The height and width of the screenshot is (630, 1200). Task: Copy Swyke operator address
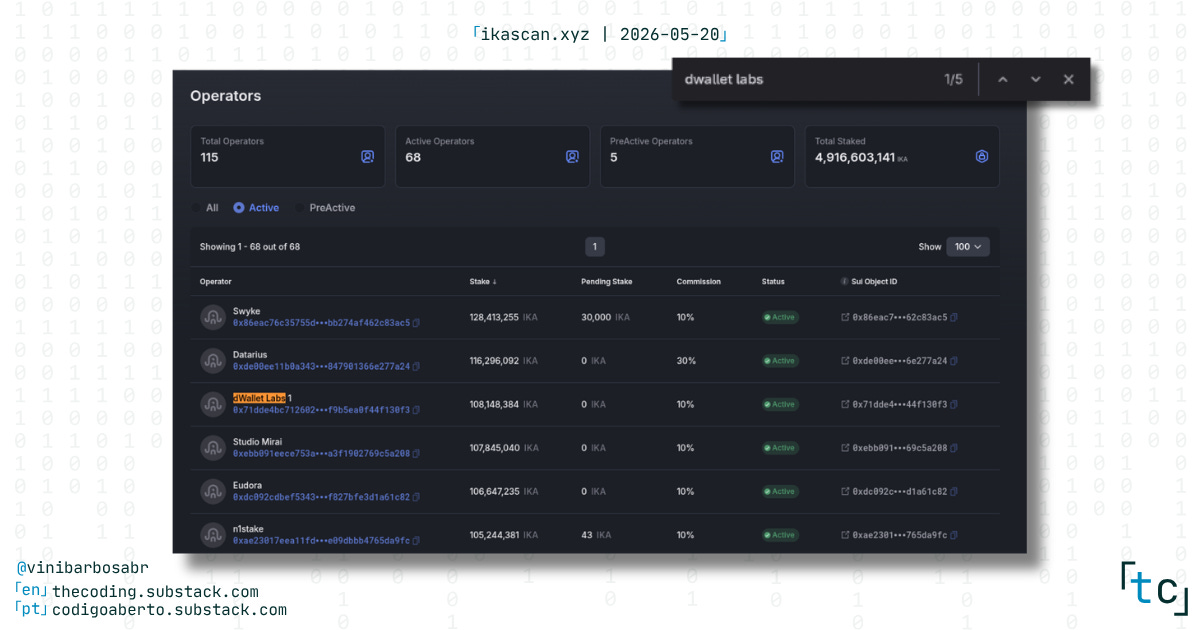(416, 323)
